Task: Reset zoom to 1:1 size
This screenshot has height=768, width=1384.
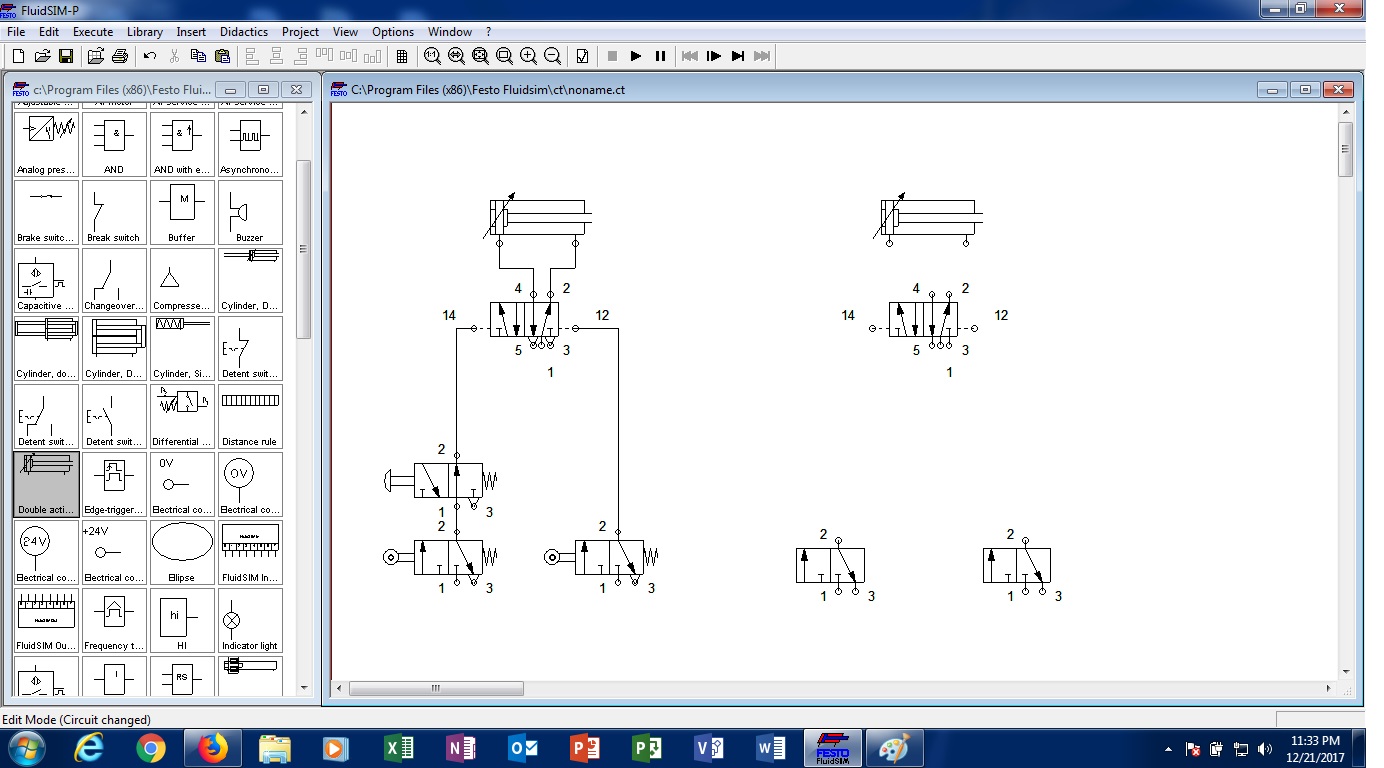Action: click(432, 56)
